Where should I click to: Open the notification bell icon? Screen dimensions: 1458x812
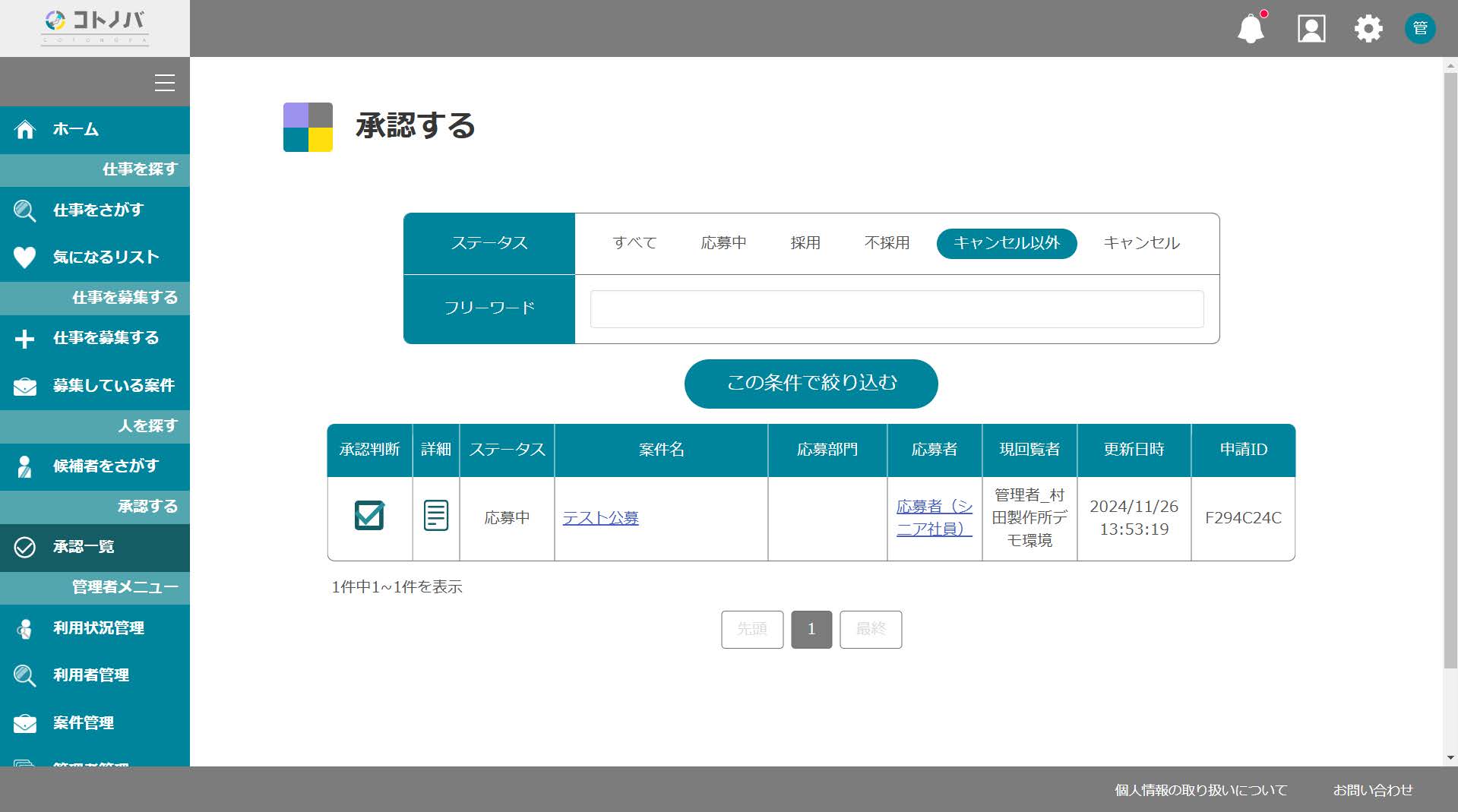coord(1251,28)
